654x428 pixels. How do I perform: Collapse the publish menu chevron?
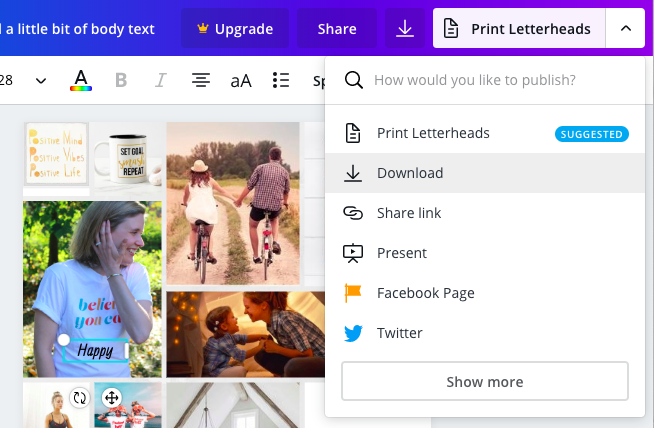(626, 29)
